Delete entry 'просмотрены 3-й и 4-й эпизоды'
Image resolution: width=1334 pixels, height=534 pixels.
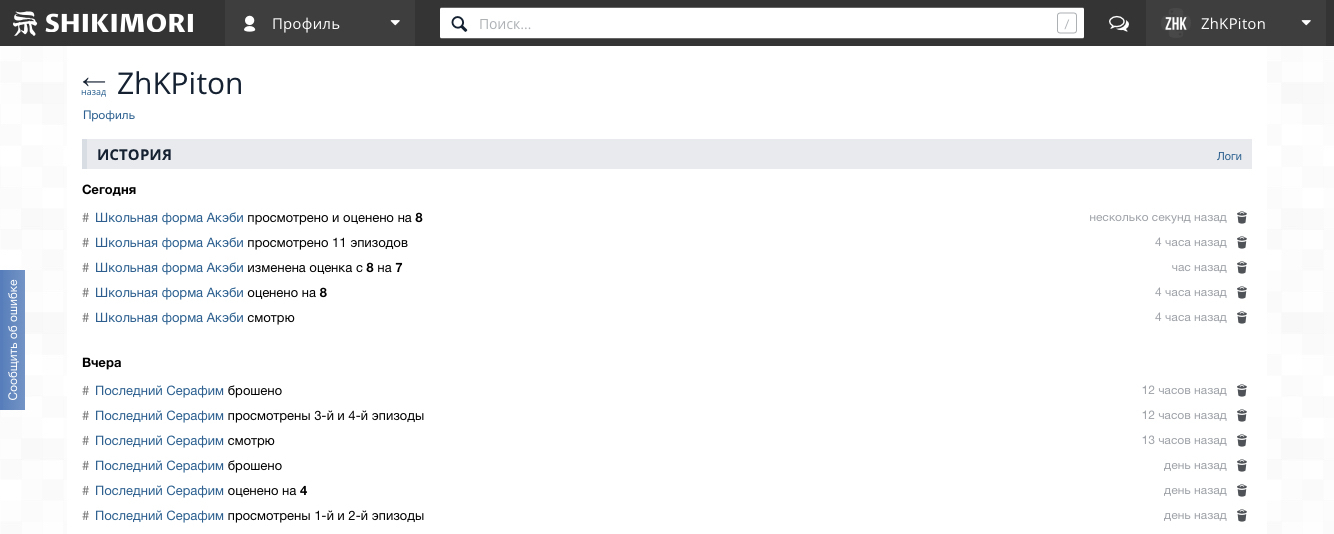pos(1242,415)
